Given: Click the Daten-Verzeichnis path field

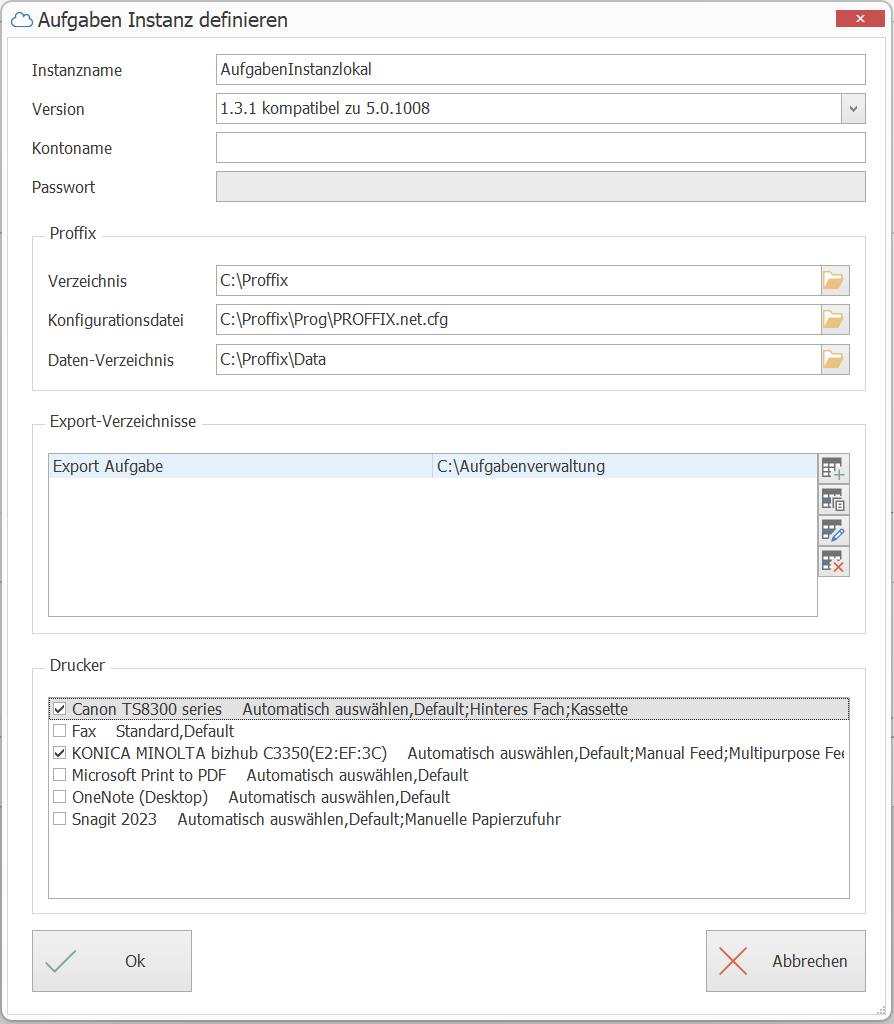Looking at the screenshot, I should pyautogui.click(x=519, y=360).
